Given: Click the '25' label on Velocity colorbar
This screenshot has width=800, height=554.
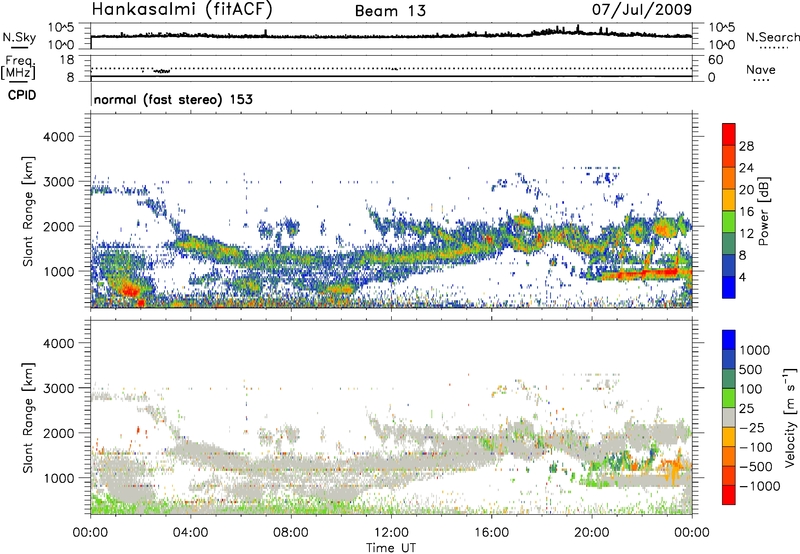Looking at the screenshot, I should coord(747,408).
